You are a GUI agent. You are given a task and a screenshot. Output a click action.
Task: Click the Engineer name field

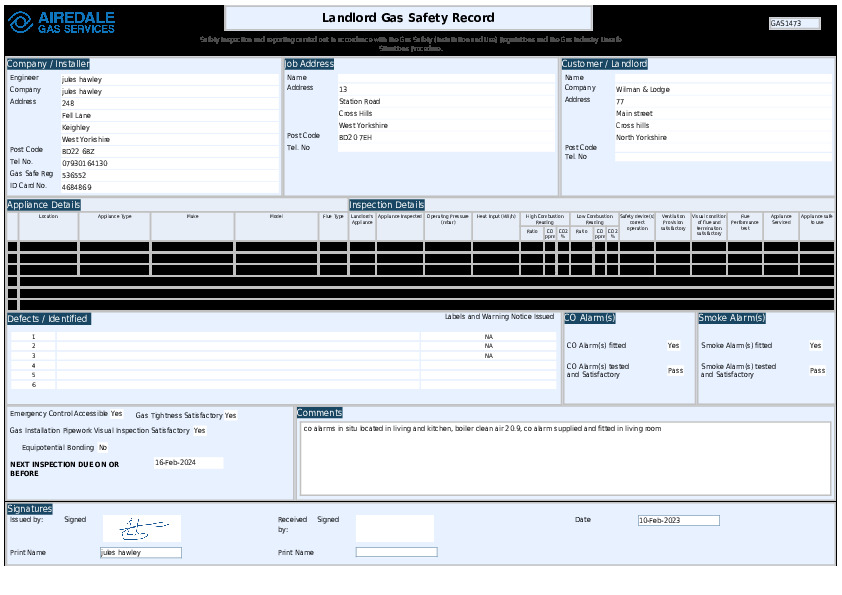tap(168, 79)
